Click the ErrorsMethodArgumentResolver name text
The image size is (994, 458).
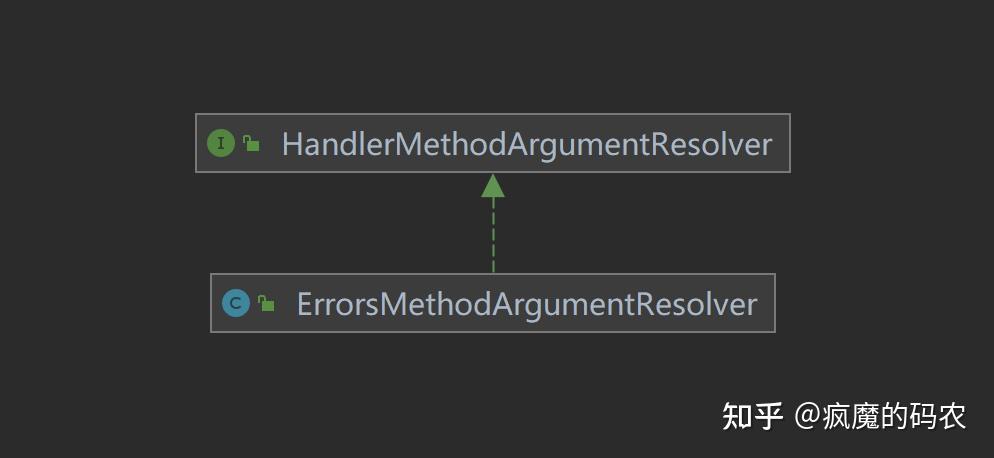527,304
